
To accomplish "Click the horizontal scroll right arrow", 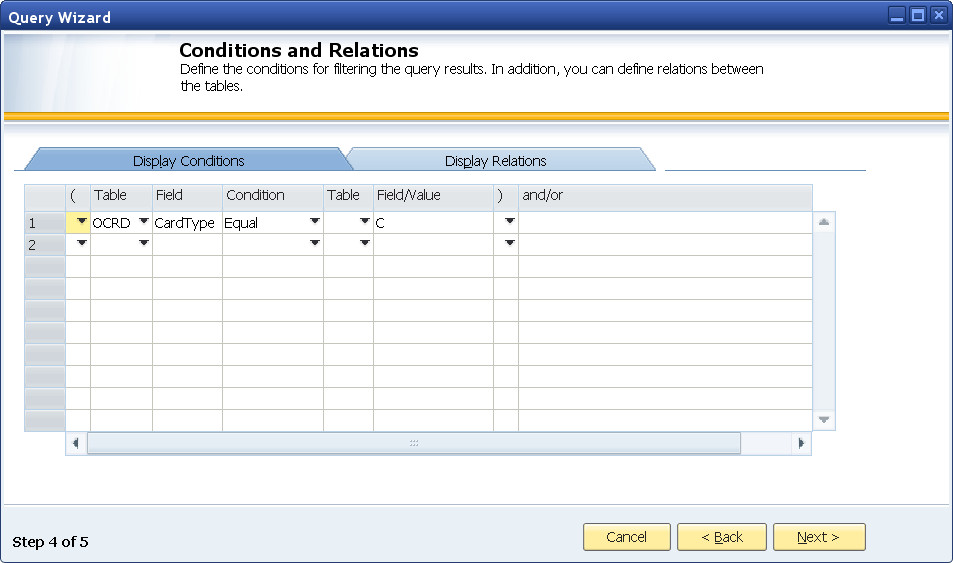I will (800, 443).
